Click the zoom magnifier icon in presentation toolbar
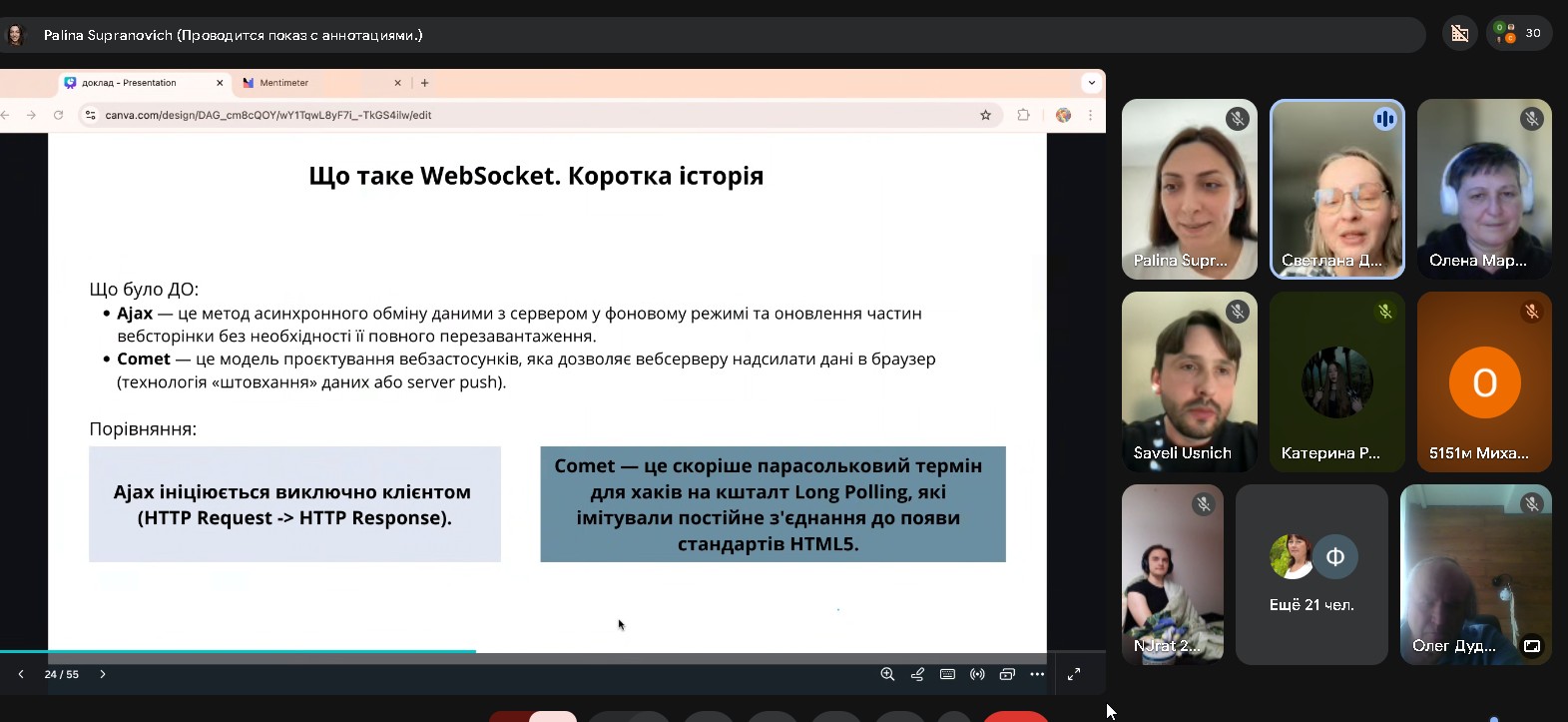This screenshot has height=722, width=1568. 886,674
